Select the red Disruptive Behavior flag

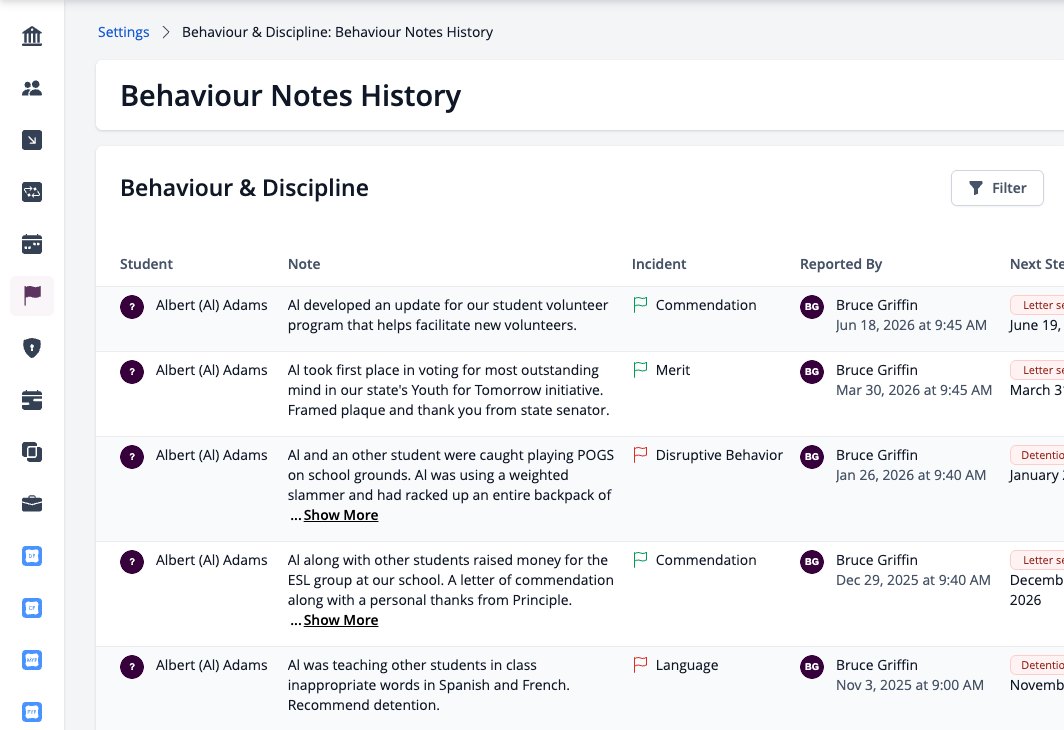[x=640, y=455]
